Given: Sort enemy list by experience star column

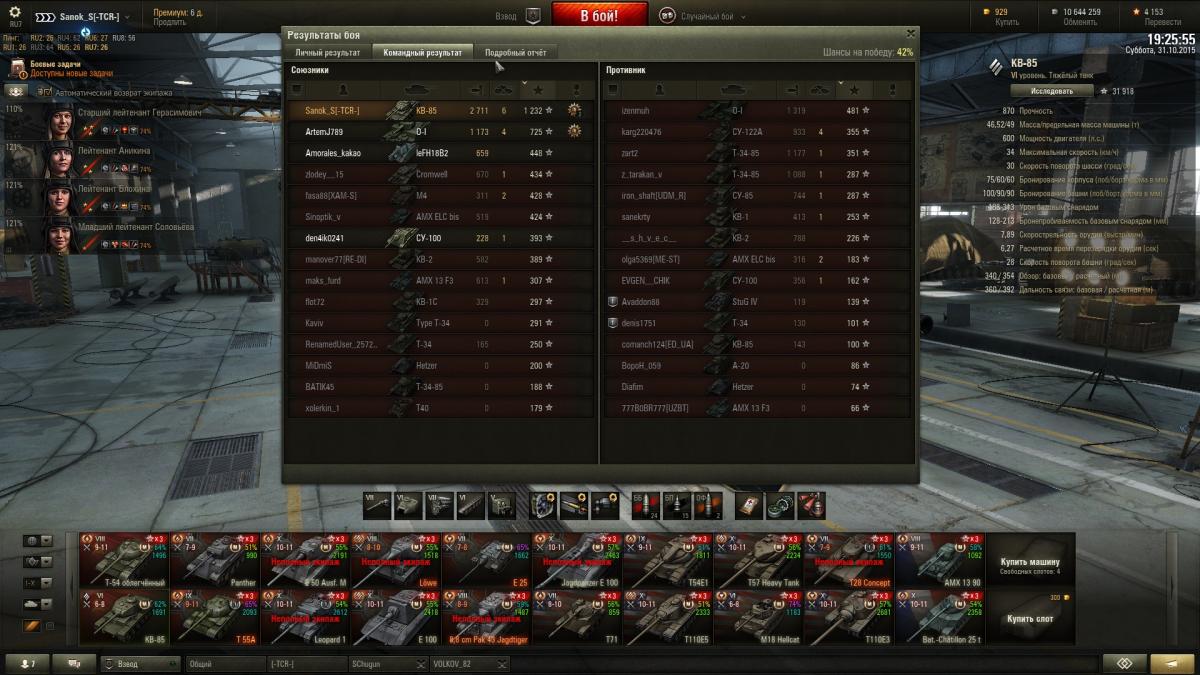Looking at the screenshot, I should 854,91.
